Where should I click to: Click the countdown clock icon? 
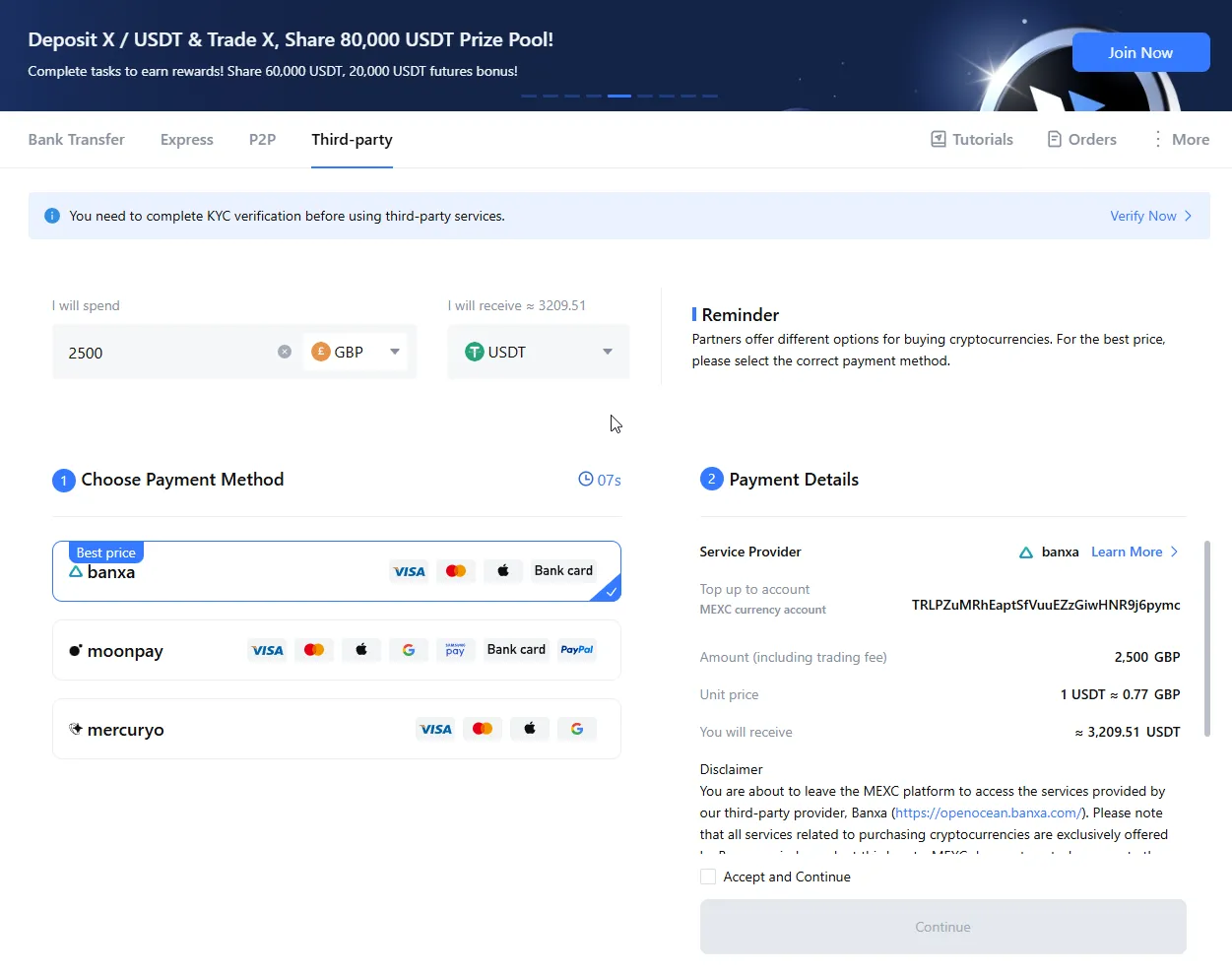[586, 479]
